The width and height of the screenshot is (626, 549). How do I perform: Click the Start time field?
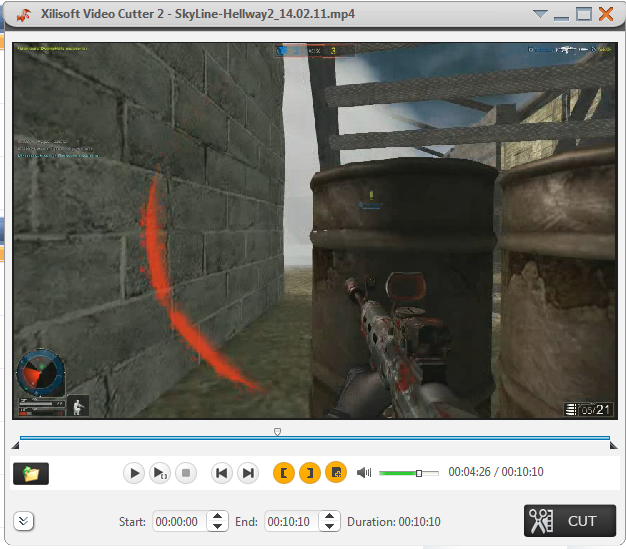click(179, 521)
